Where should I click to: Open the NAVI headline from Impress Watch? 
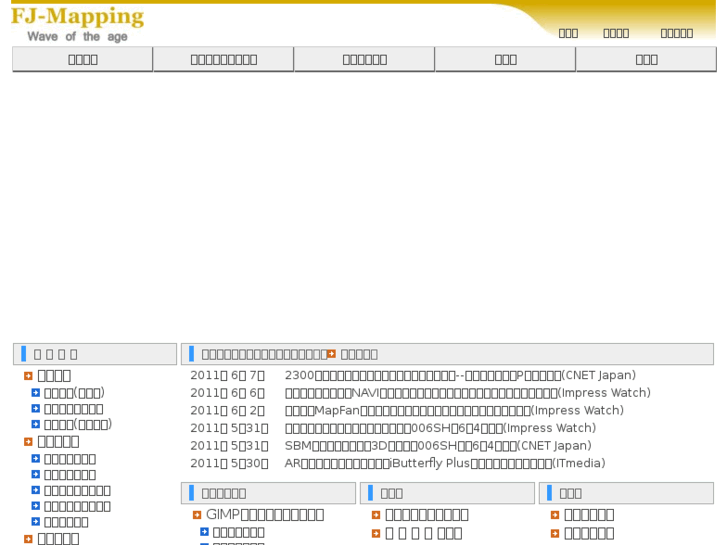click(x=467, y=393)
